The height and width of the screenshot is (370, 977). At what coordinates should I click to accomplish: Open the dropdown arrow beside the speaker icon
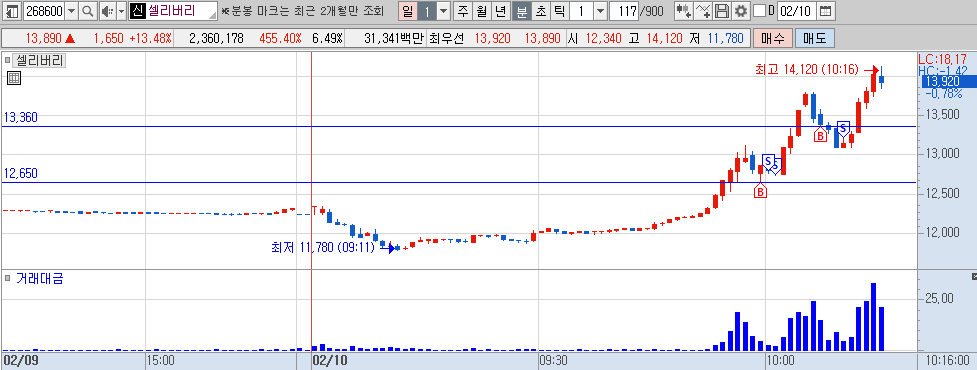(122, 11)
